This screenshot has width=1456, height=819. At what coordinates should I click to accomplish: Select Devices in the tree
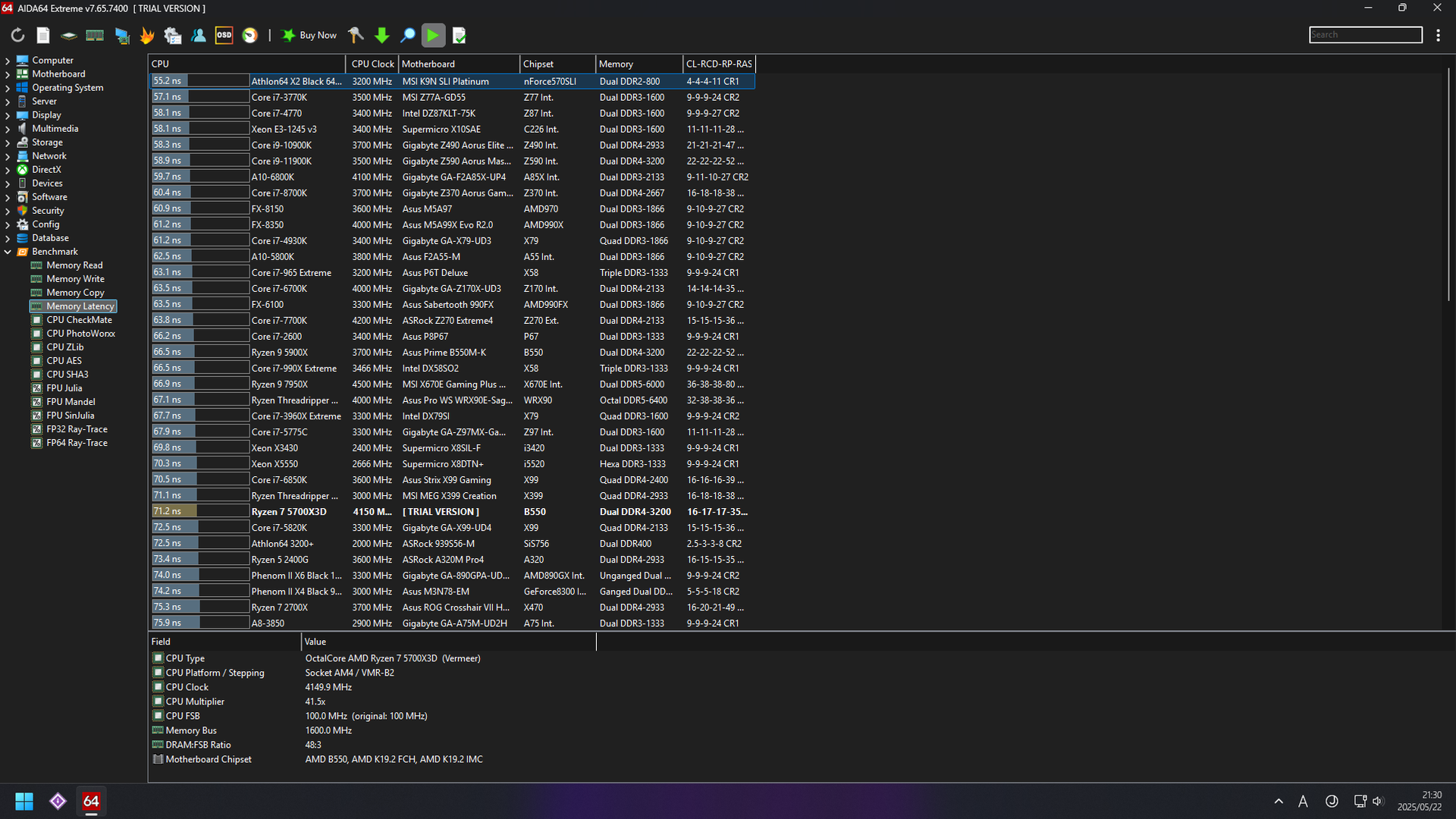click(x=47, y=184)
